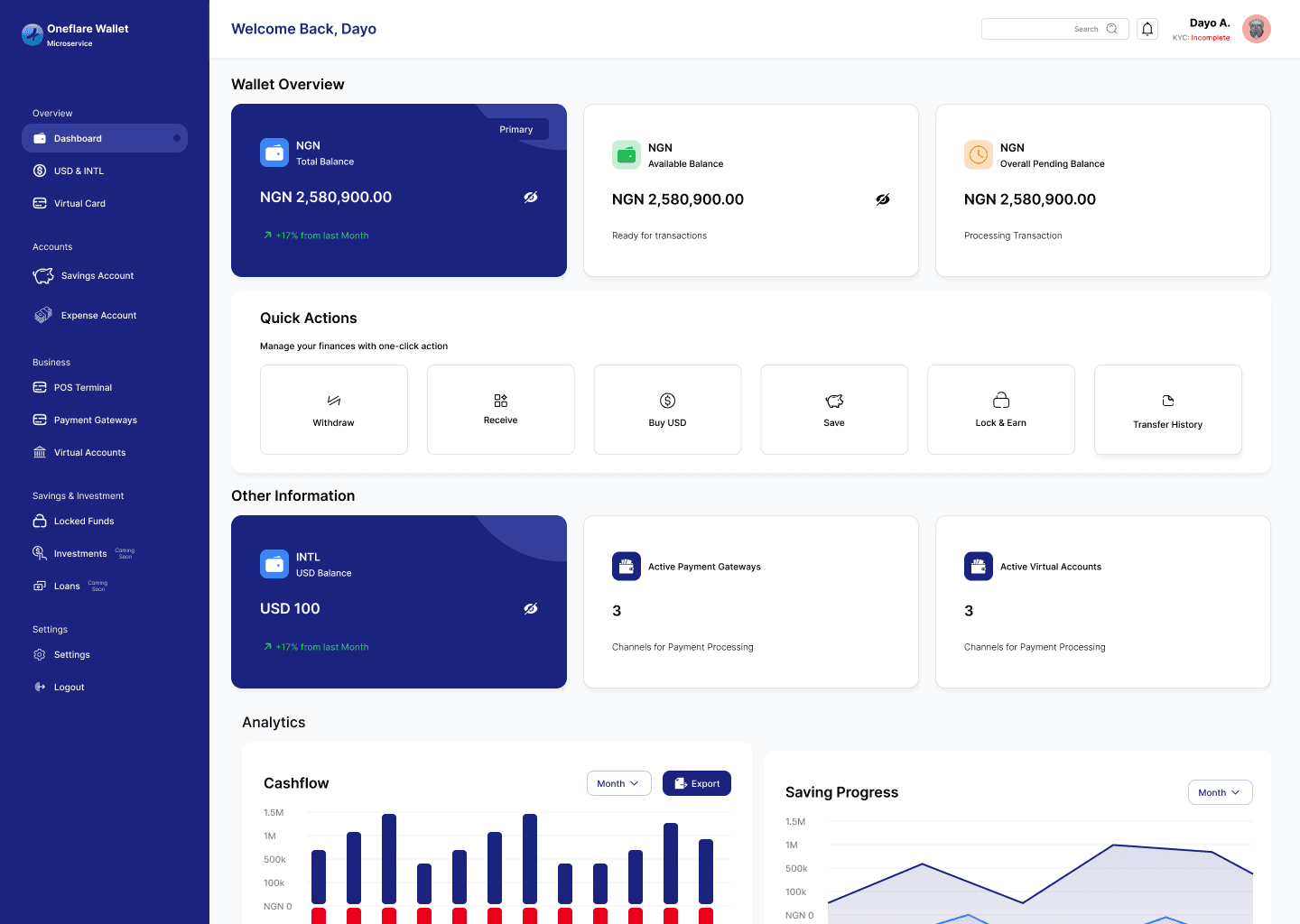The height and width of the screenshot is (924, 1300).
Task: Toggle visibility of NGN Available Balance
Action: (883, 199)
